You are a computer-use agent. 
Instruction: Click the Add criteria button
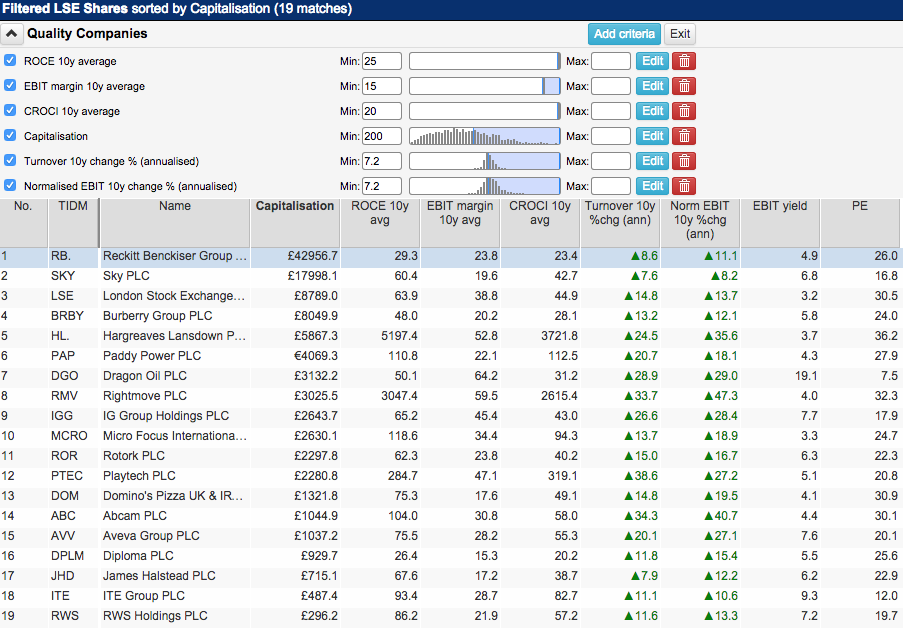(x=624, y=34)
